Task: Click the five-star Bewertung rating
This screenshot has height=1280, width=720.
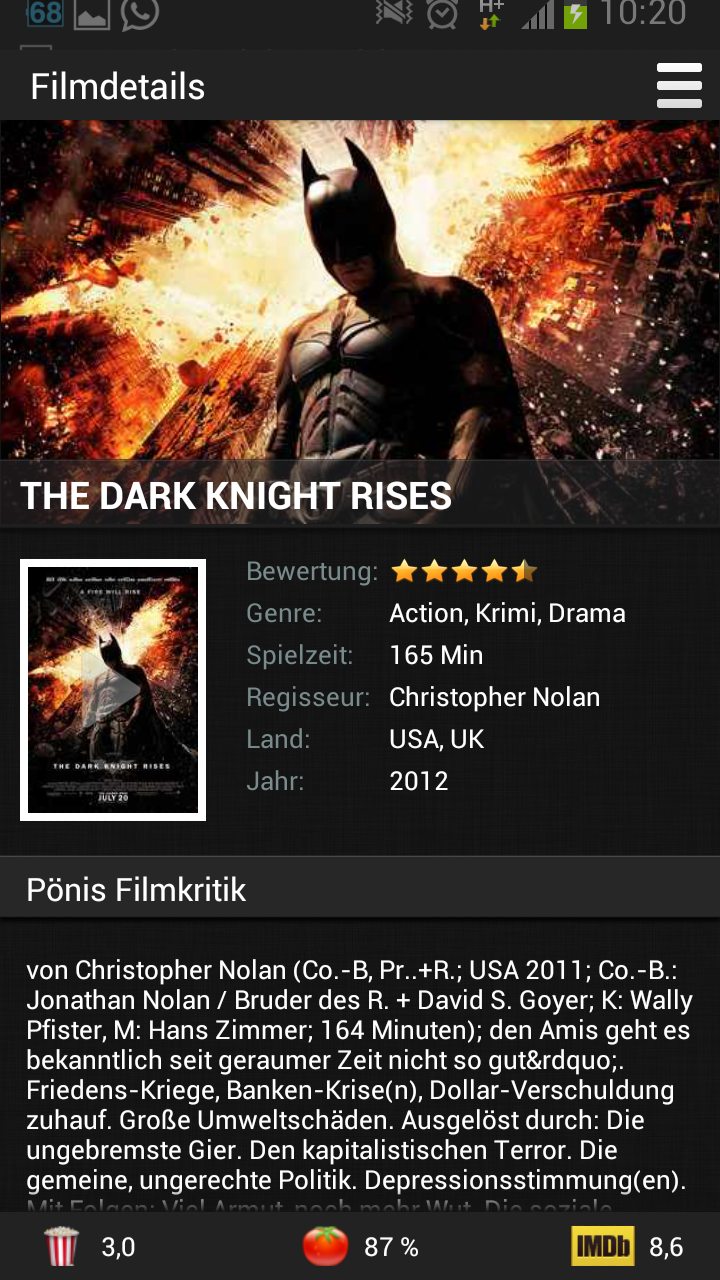Action: [464, 572]
